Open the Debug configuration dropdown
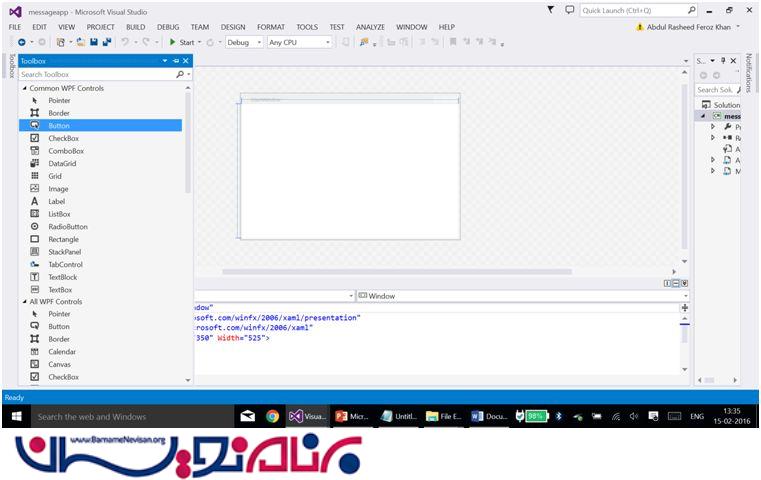The height and width of the screenshot is (480, 761). [244, 43]
